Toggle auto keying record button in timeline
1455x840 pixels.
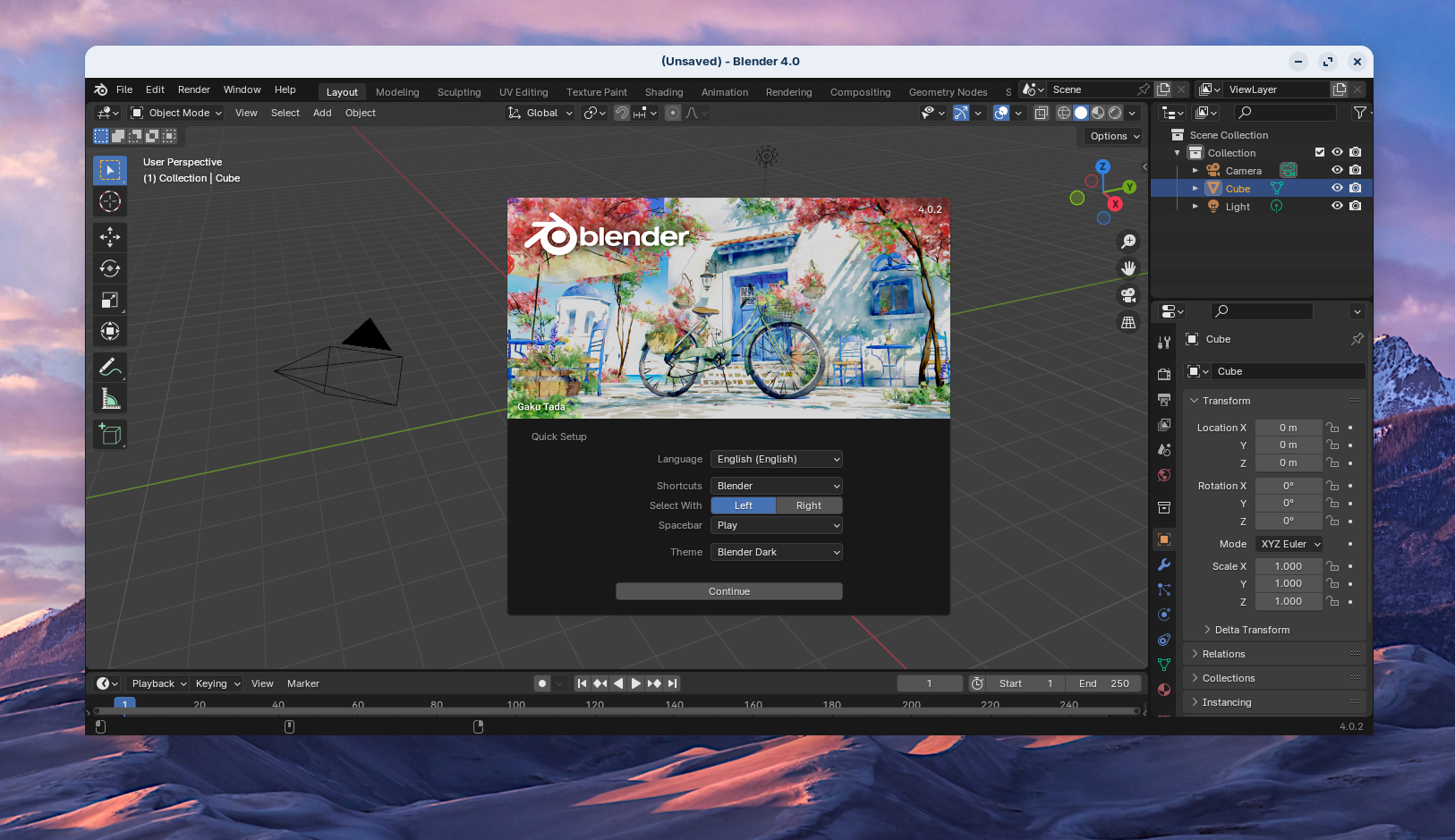(x=541, y=683)
